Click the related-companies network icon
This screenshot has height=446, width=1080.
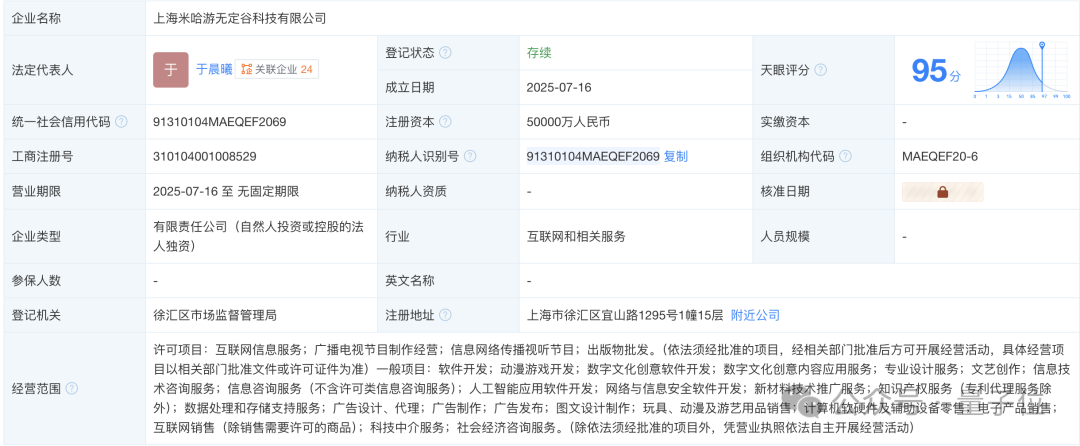coord(247,70)
